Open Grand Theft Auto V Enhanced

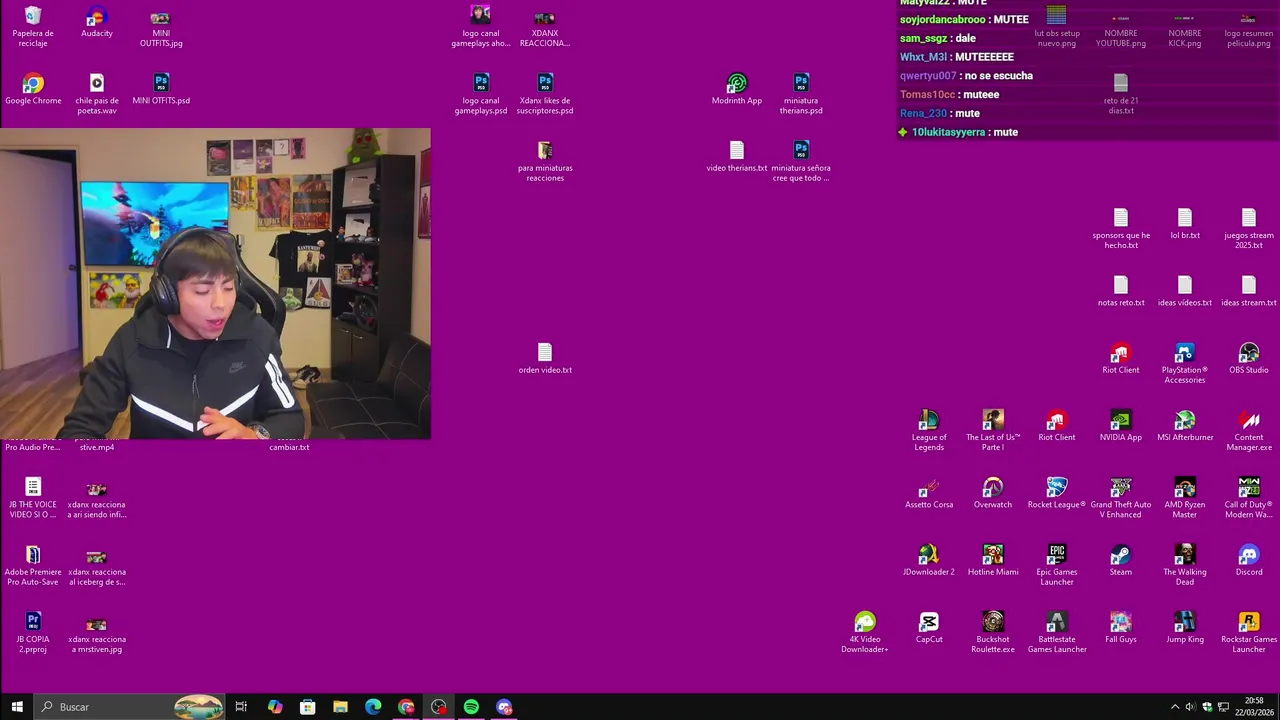coord(1121,497)
